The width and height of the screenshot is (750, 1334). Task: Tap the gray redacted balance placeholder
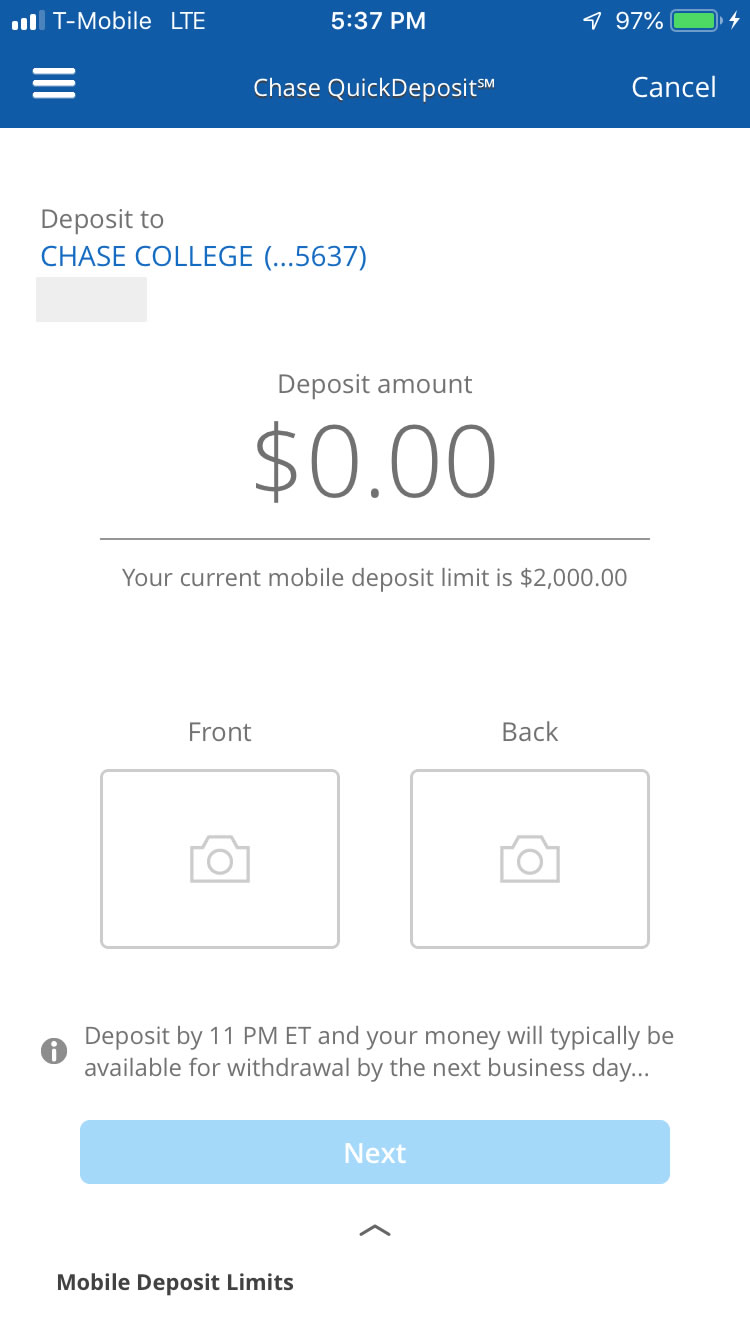pos(91,300)
